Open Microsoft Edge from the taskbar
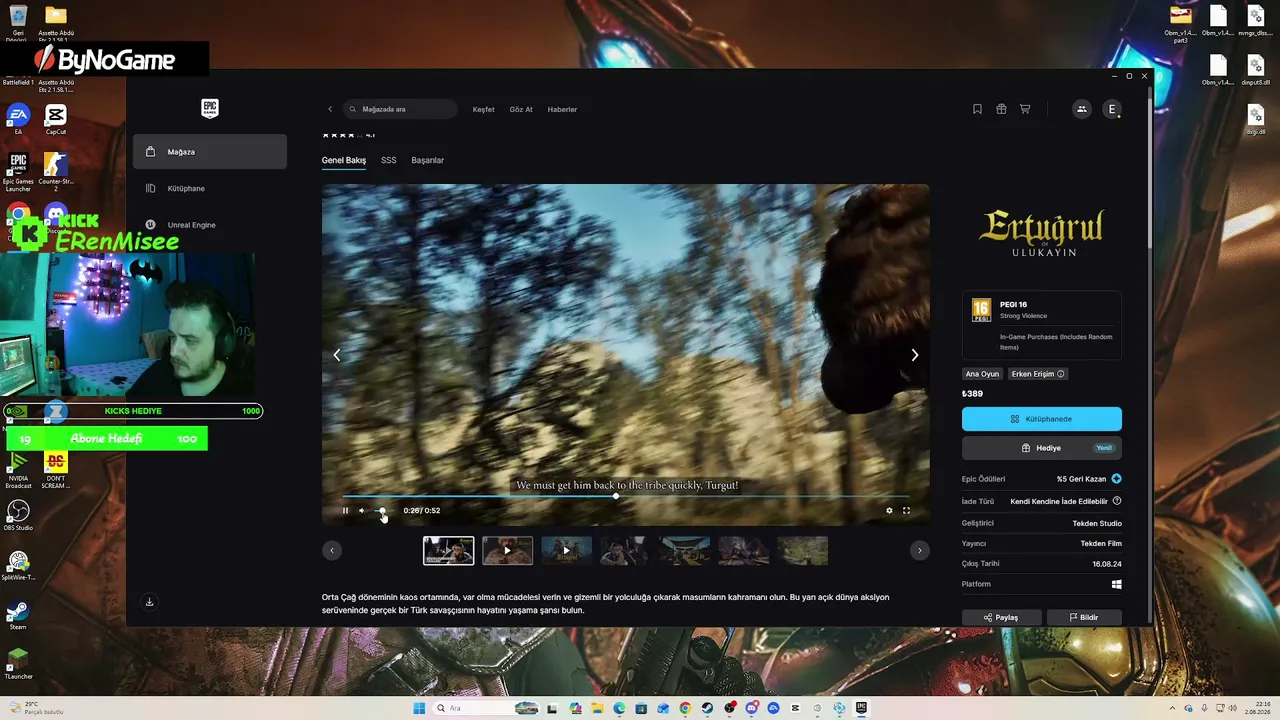This screenshot has height=720, width=1280. pos(619,708)
